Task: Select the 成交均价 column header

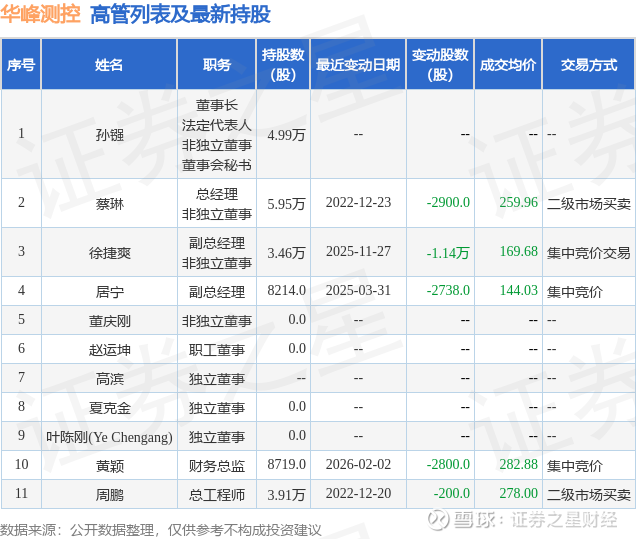Action: (x=508, y=64)
